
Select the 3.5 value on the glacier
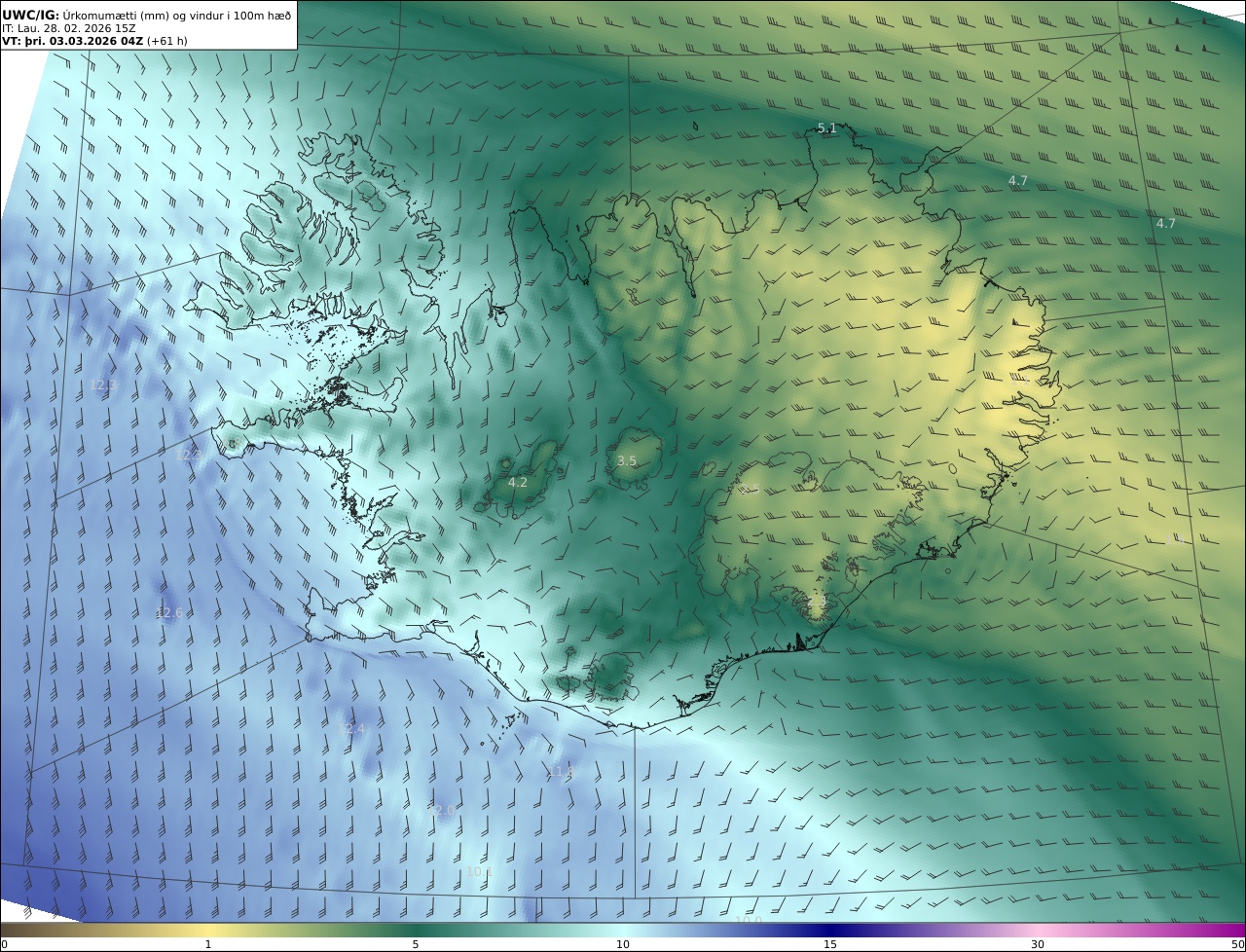627,460
